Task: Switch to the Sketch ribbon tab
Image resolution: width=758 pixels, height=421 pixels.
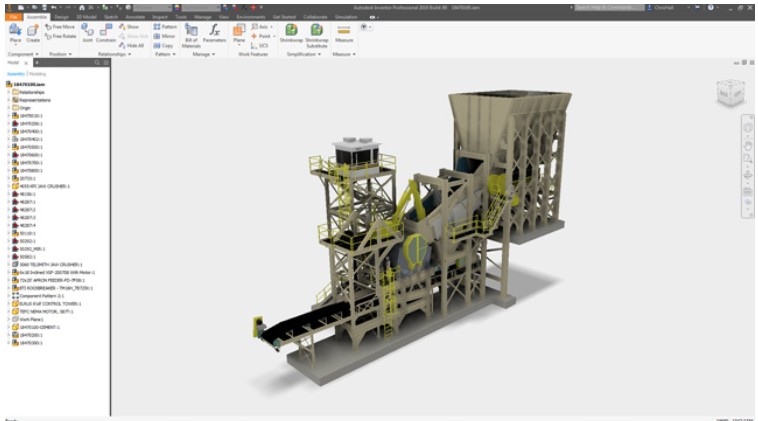Action: point(111,17)
